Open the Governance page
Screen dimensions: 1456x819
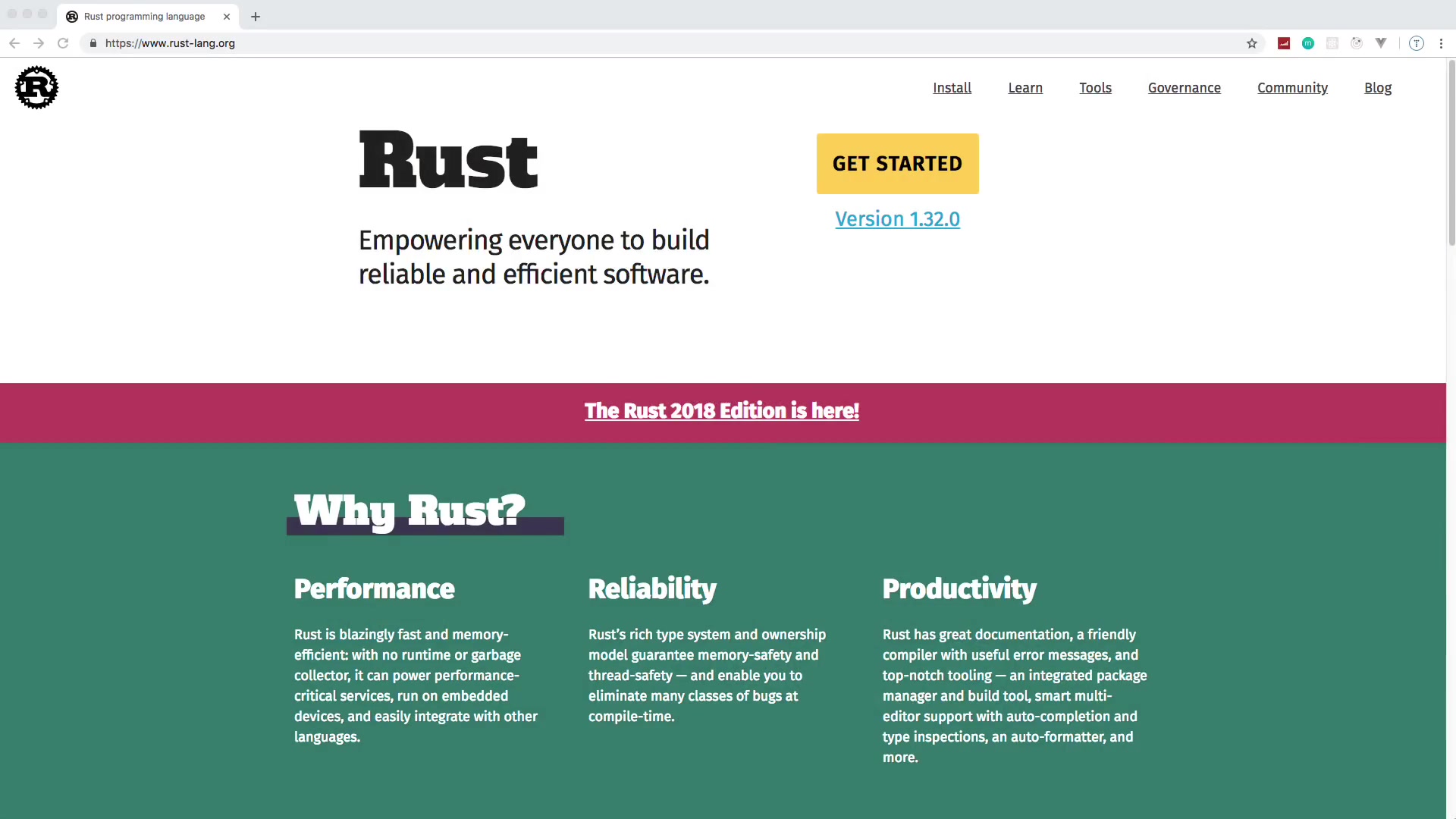pos(1185,88)
